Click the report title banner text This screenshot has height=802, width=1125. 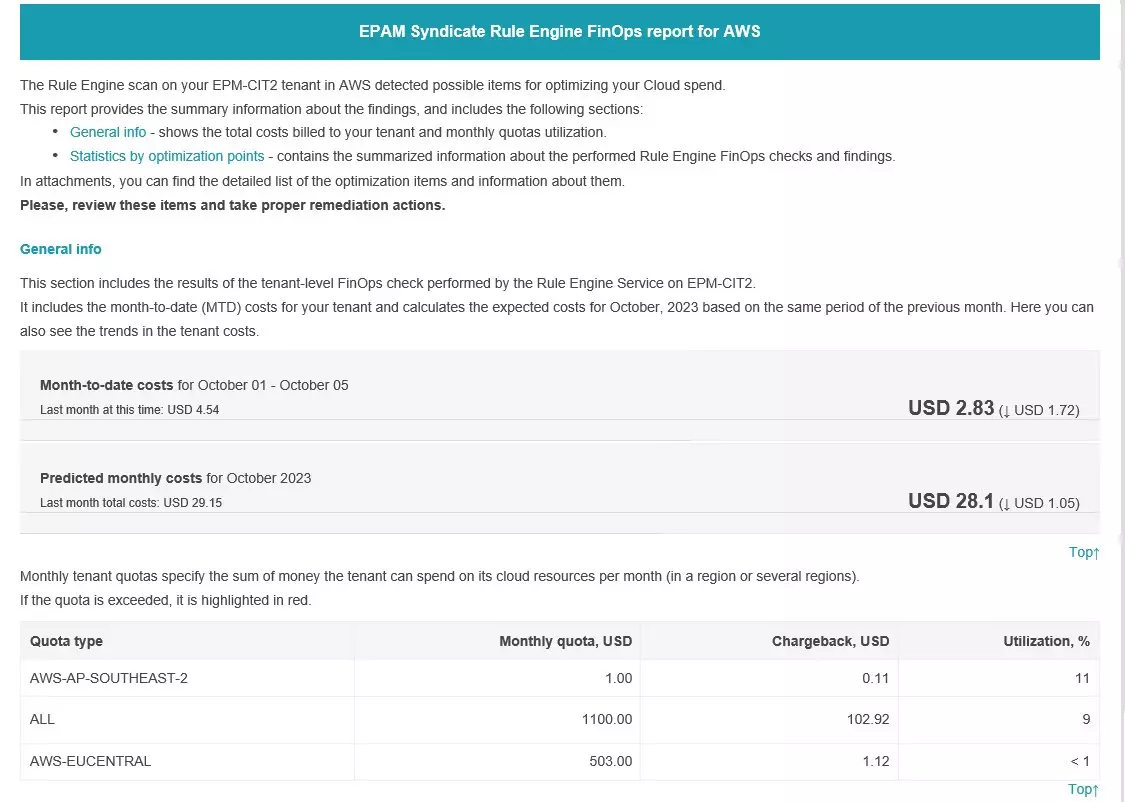(560, 32)
